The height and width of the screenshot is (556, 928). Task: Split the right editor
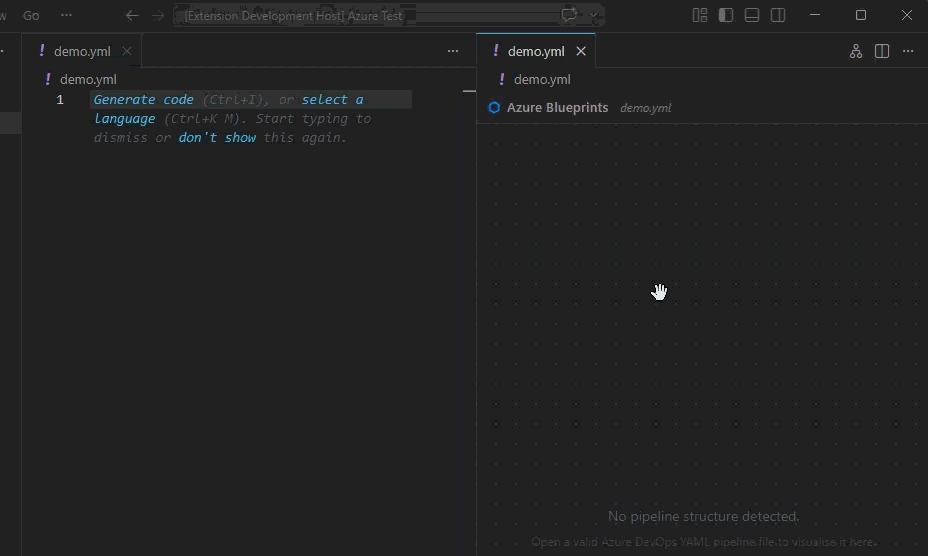[x=882, y=52]
